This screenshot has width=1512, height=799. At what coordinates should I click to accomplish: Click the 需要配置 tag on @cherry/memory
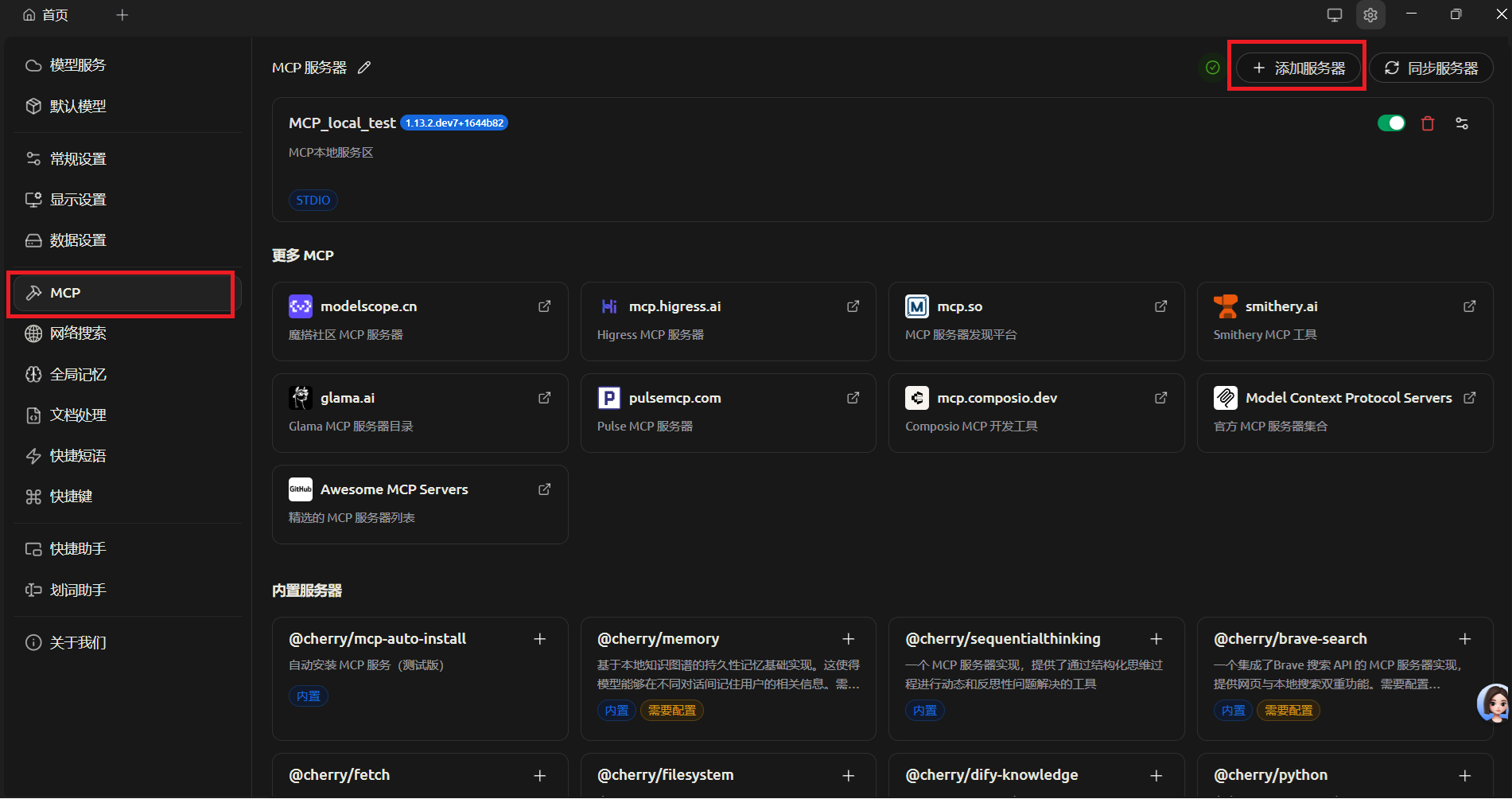click(671, 710)
